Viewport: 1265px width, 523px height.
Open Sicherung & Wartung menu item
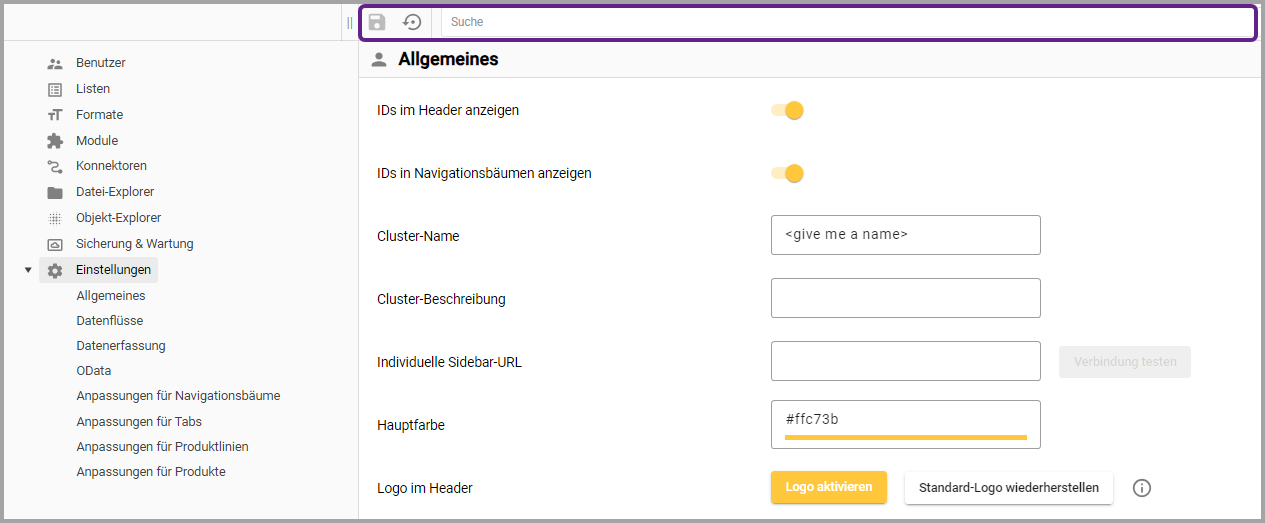click(134, 244)
